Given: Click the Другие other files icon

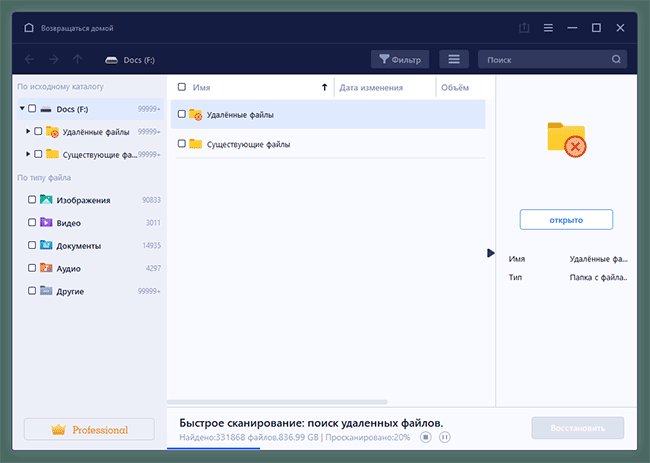Looking at the screenshot, I should 46,291.
